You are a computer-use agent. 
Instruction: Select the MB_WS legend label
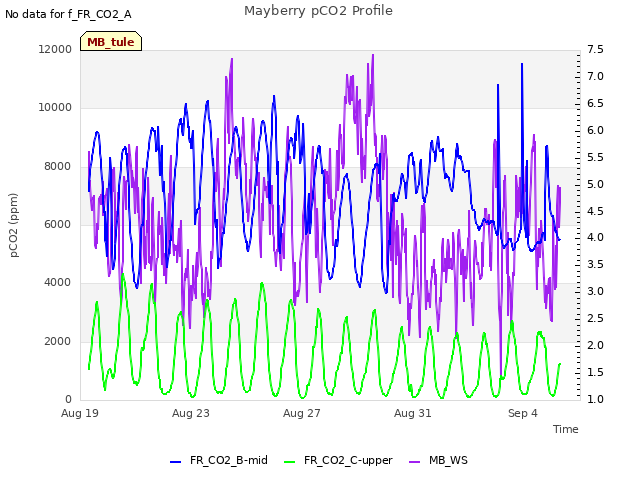click(448, 460)
